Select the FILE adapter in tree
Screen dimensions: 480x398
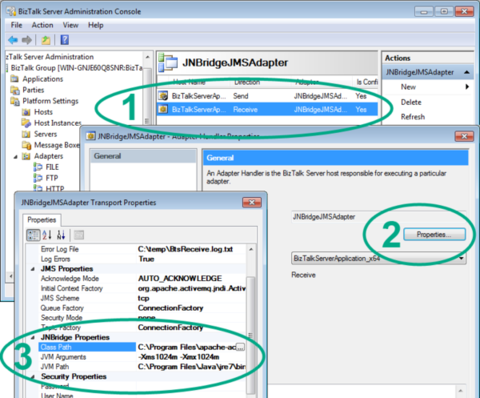[52, 167]
